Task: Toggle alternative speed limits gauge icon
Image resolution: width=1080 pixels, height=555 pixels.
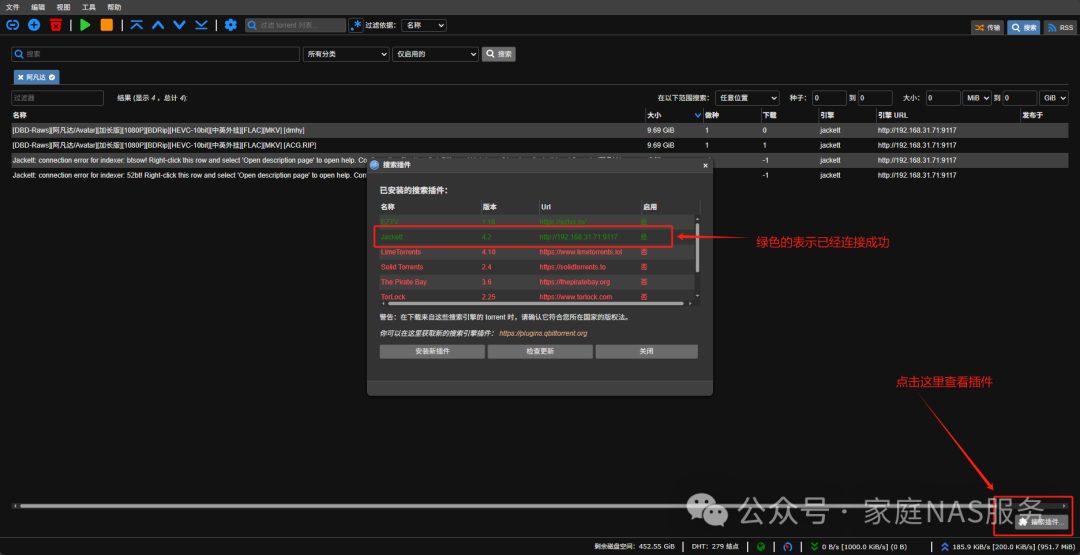Action: (x=787, y=547)
